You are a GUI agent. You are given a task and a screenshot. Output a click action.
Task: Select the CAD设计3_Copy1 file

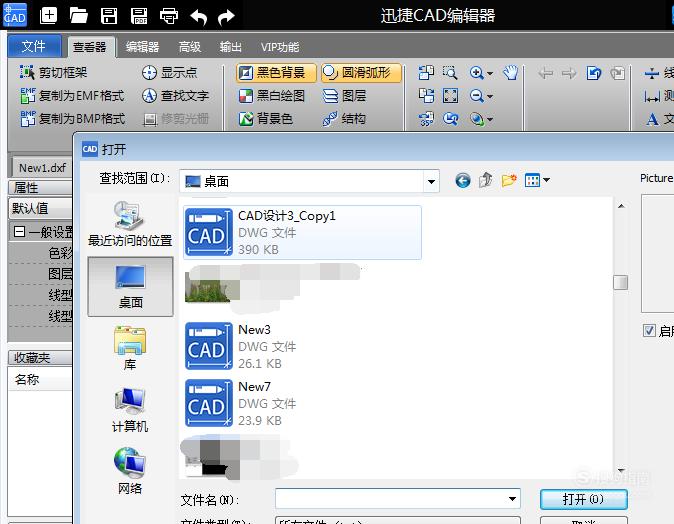point(302,232)
